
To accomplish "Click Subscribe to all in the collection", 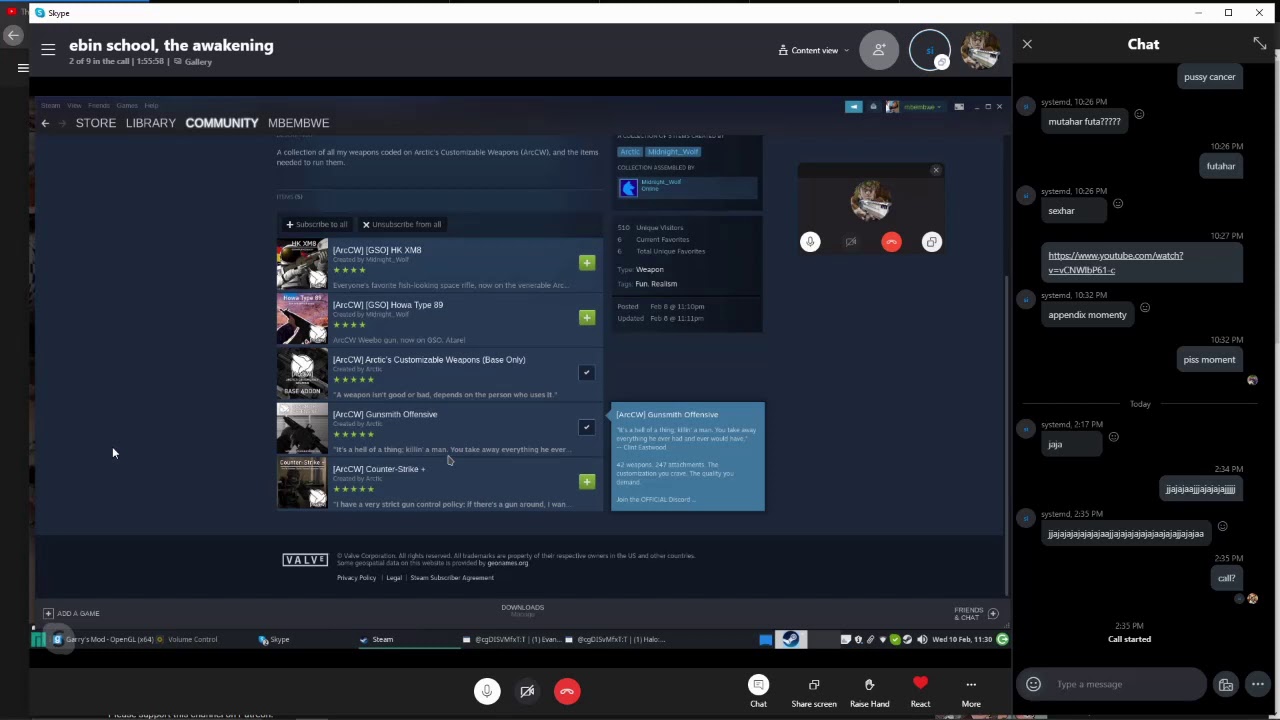I will click(317, 224).
